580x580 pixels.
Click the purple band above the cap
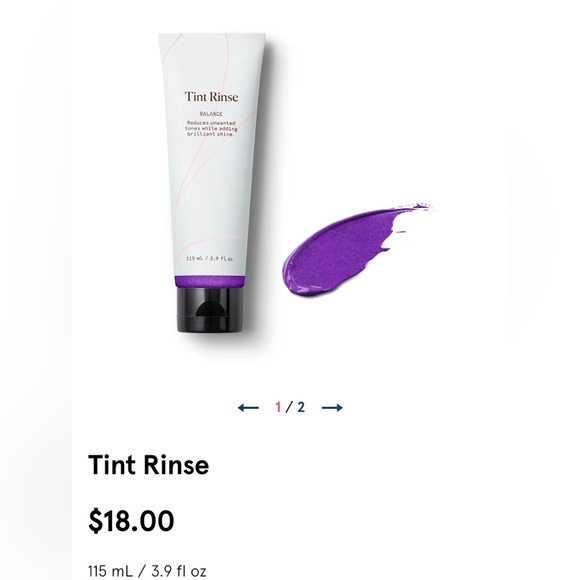209,281
